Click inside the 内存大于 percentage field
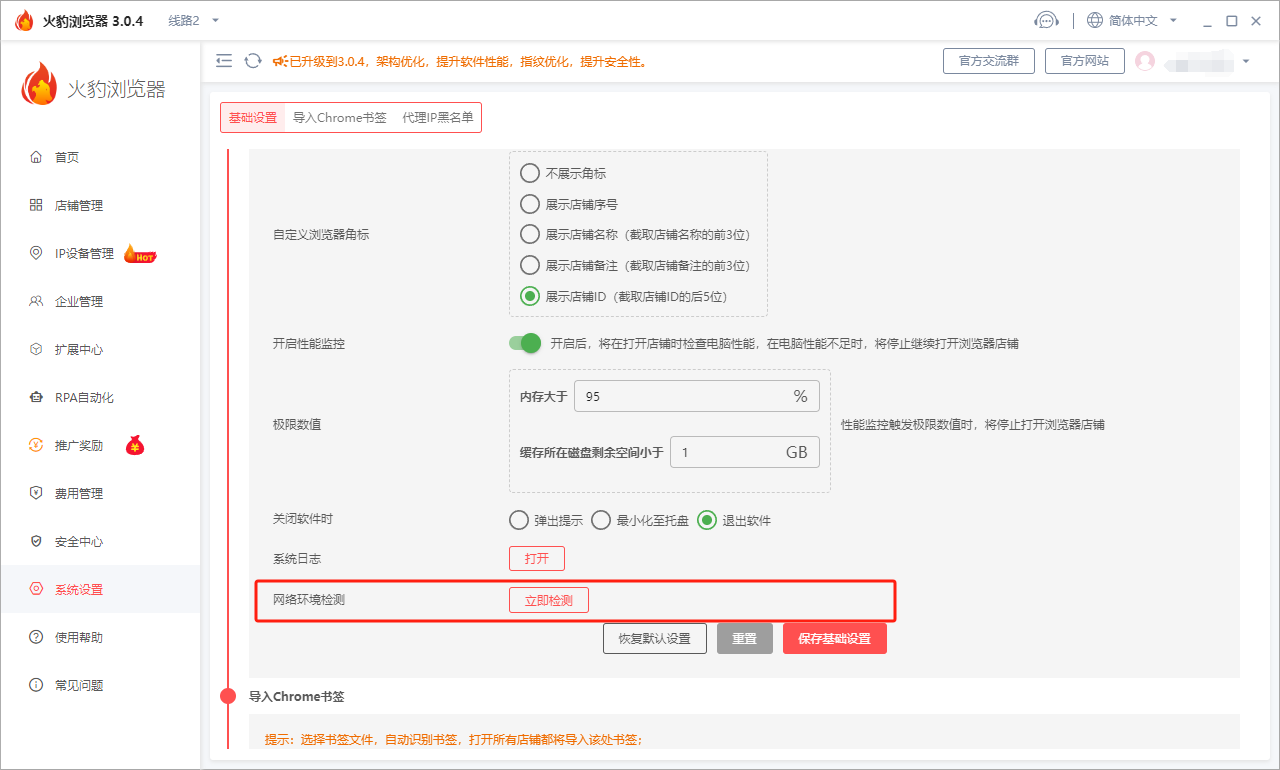This screenshot has height=770, width=1280. (x=696, y=396)
